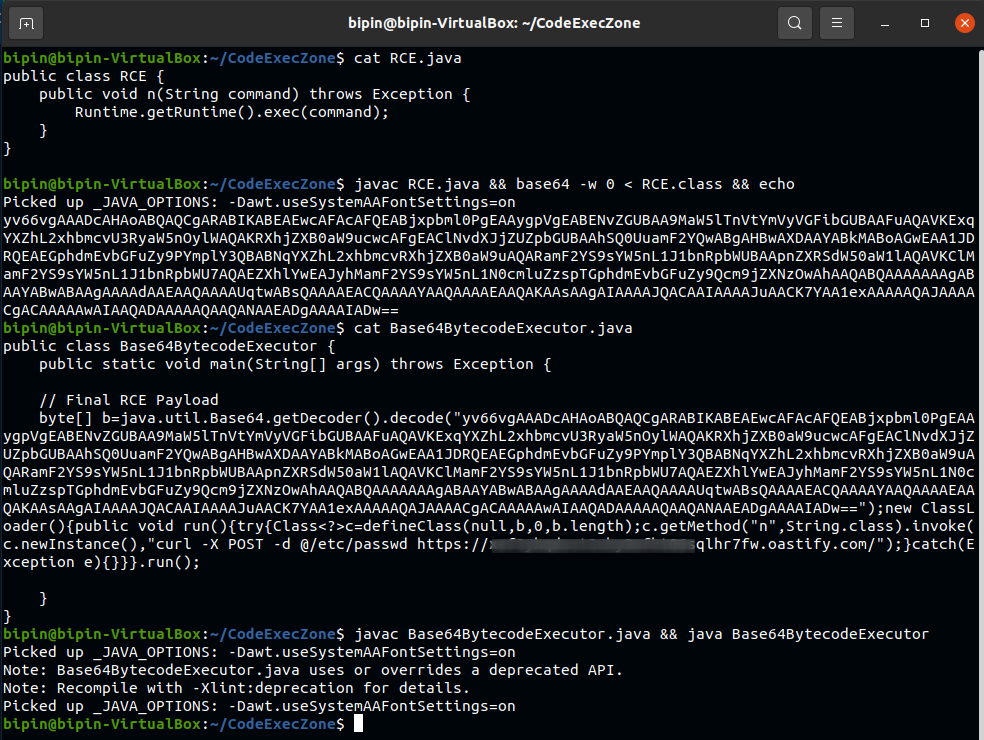This screenshot has width=984, height=740.
Task: Click the 'public class RCE {' line
Action: pos(83,76)
